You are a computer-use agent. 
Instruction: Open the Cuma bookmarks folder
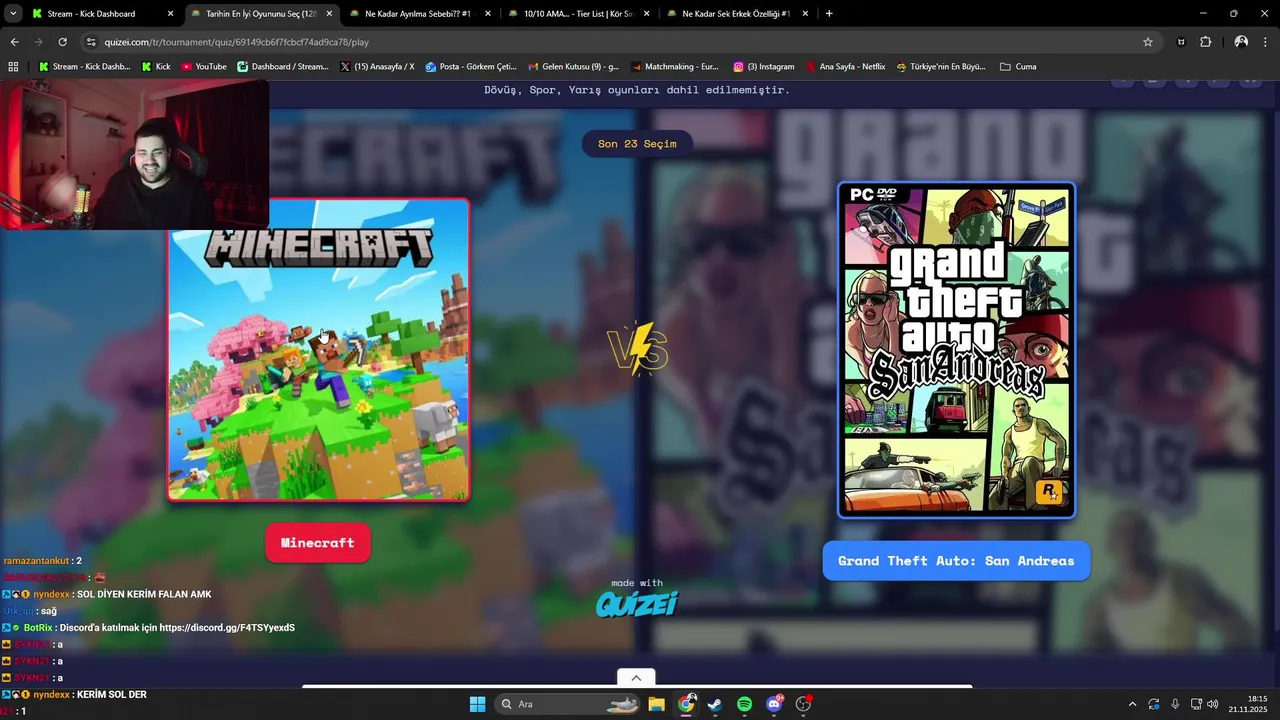(1018, 67)
